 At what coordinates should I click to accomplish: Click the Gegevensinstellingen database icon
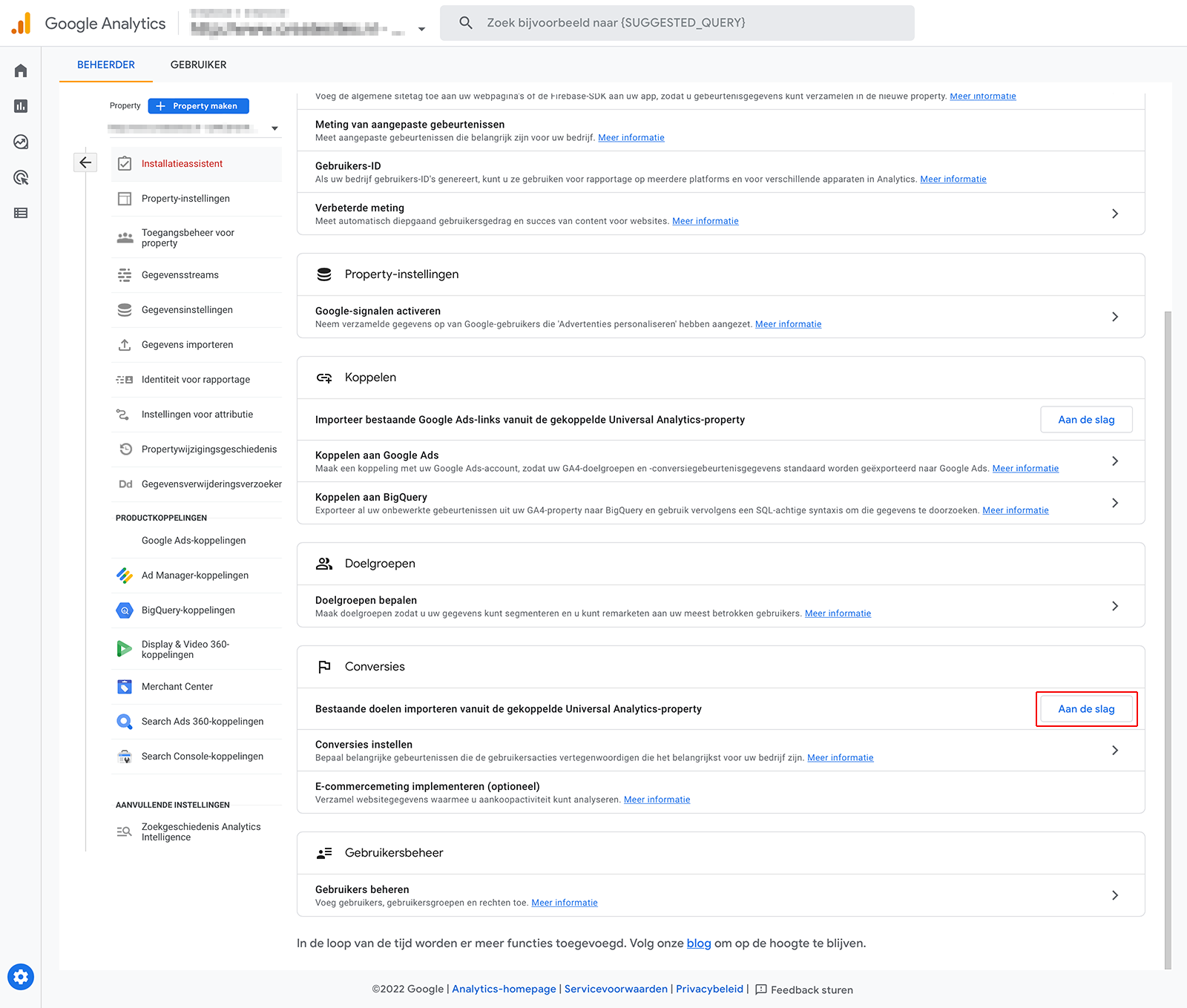tap(125, 310)
